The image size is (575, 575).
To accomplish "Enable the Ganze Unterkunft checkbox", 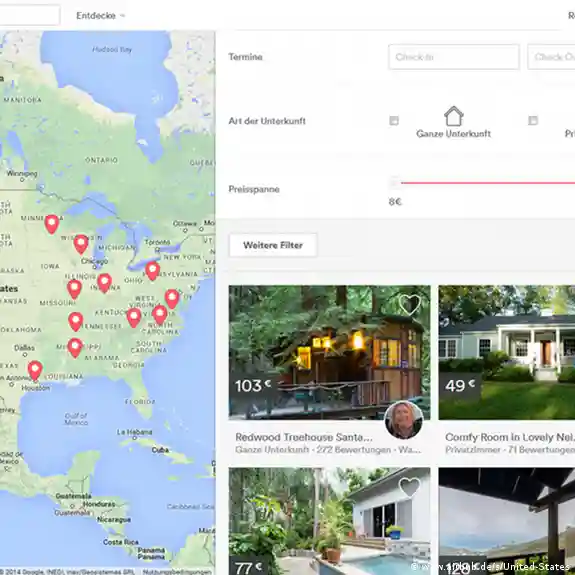I will [394, 120].
